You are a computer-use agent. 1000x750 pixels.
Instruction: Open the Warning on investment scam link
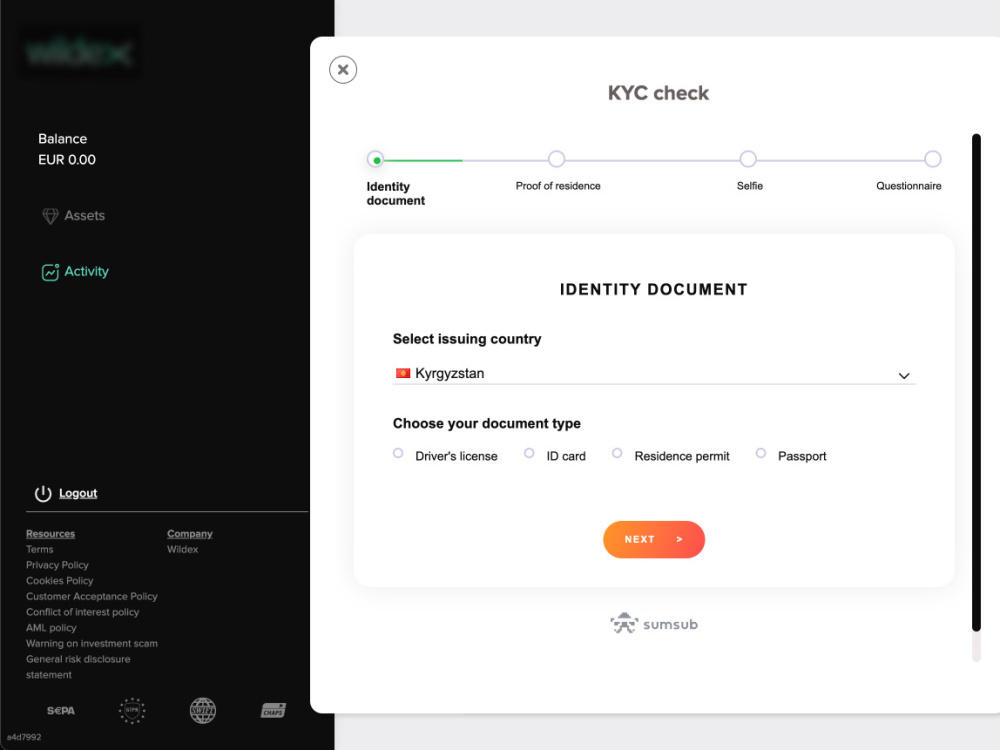point(92,643)
